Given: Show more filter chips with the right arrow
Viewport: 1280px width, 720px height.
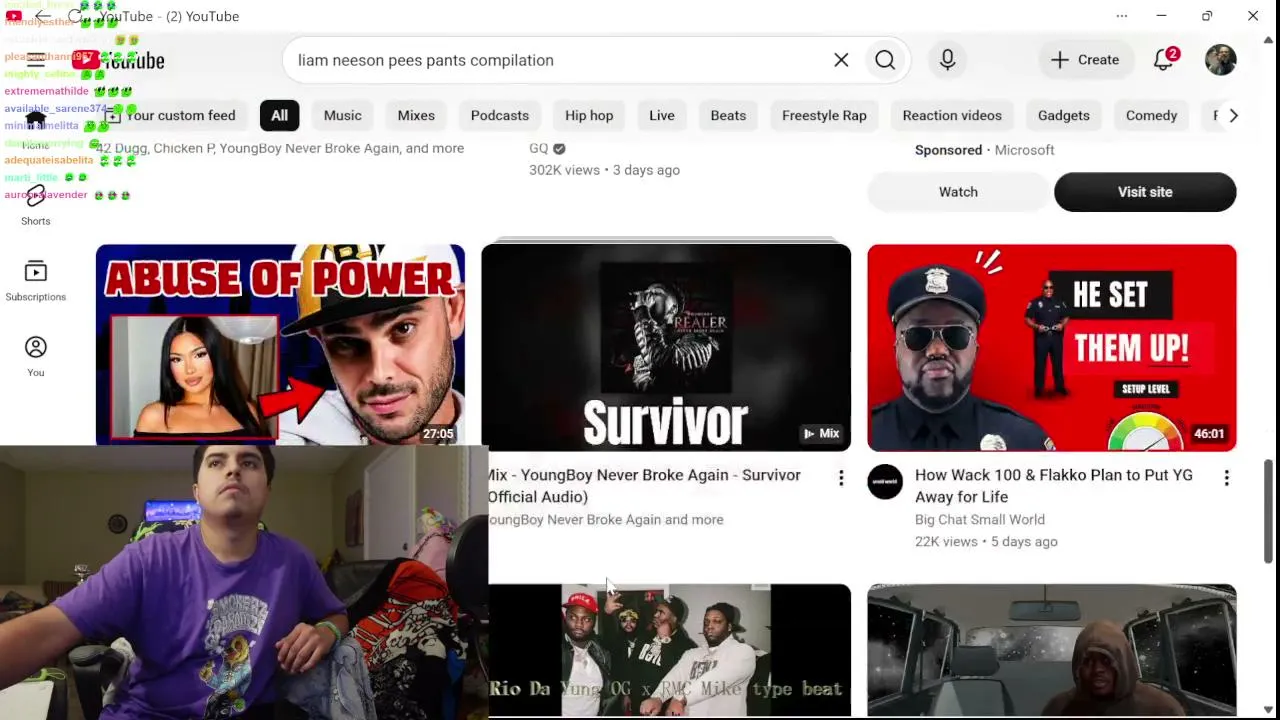Looking at the screenshot, I should pyautogui.click(x=1233, y=115).
